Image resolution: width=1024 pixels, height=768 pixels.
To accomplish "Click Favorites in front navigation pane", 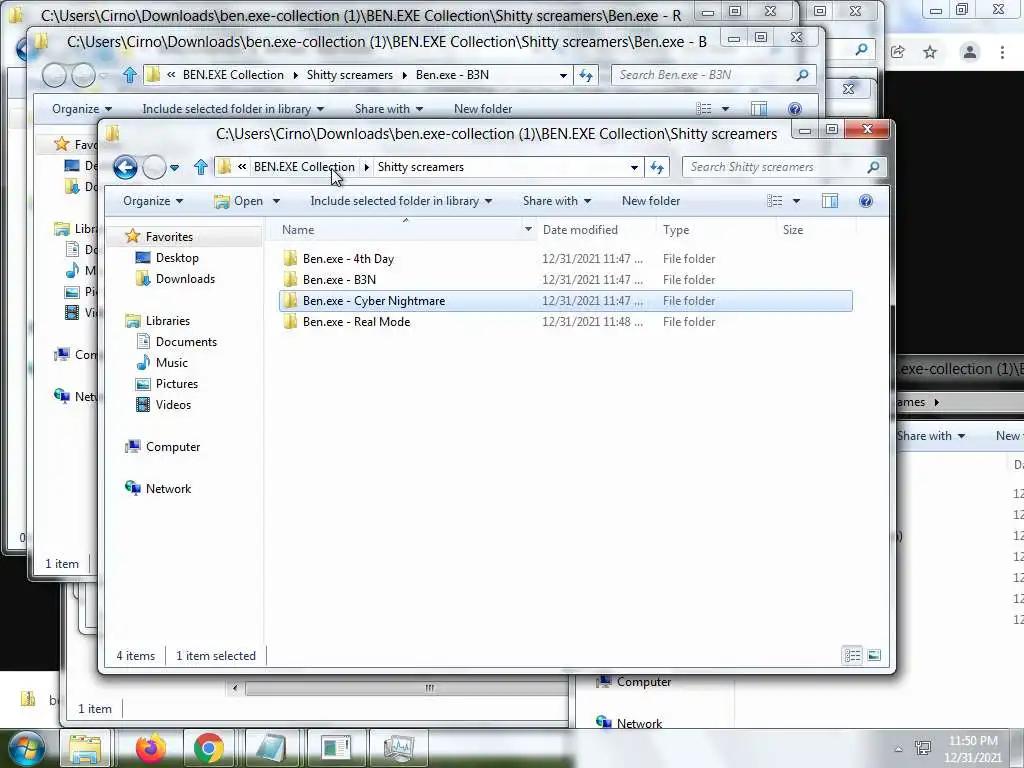I will [x=169, y=236].
